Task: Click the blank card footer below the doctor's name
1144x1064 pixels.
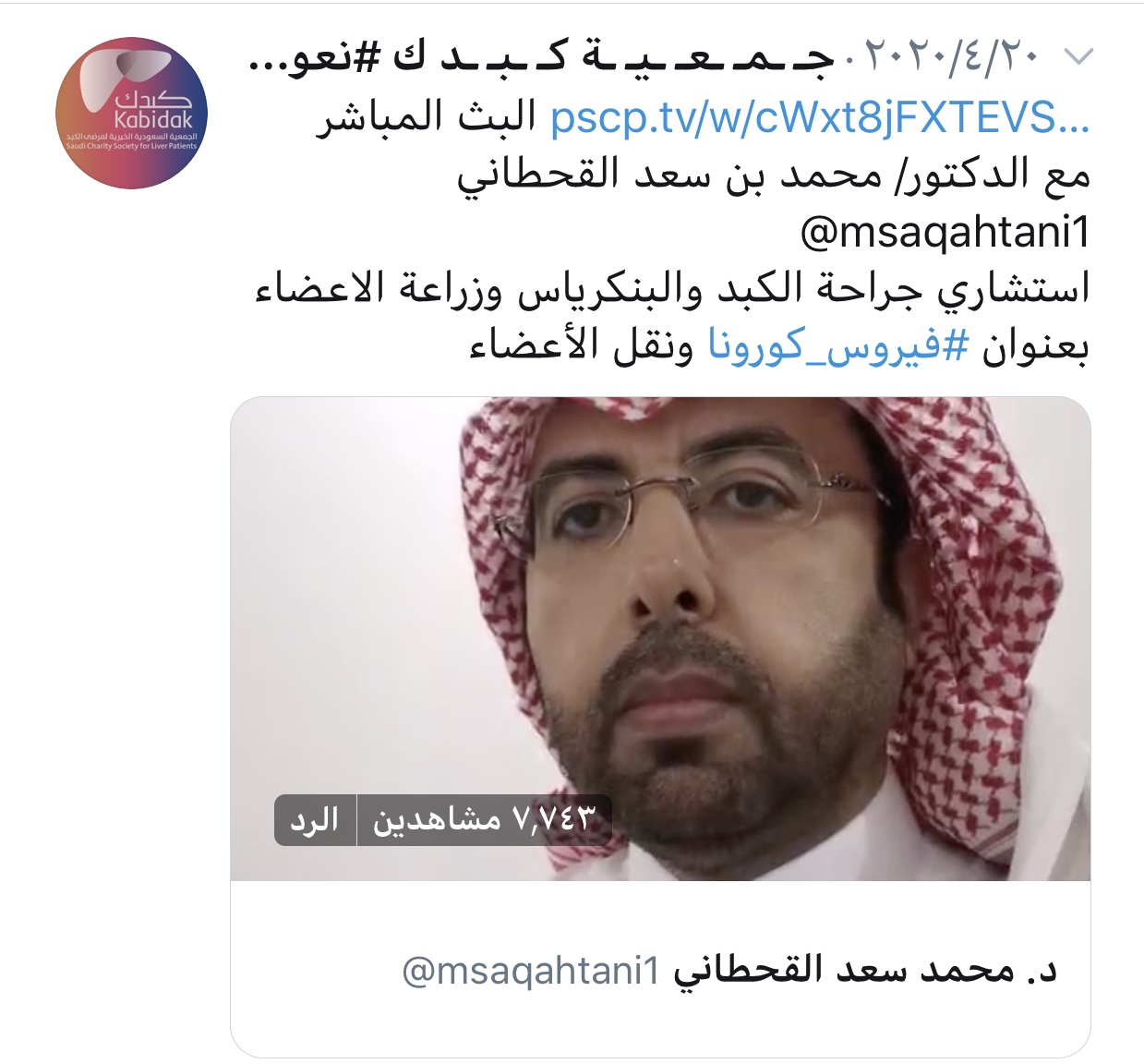Action: click(x=660, y=1027)
